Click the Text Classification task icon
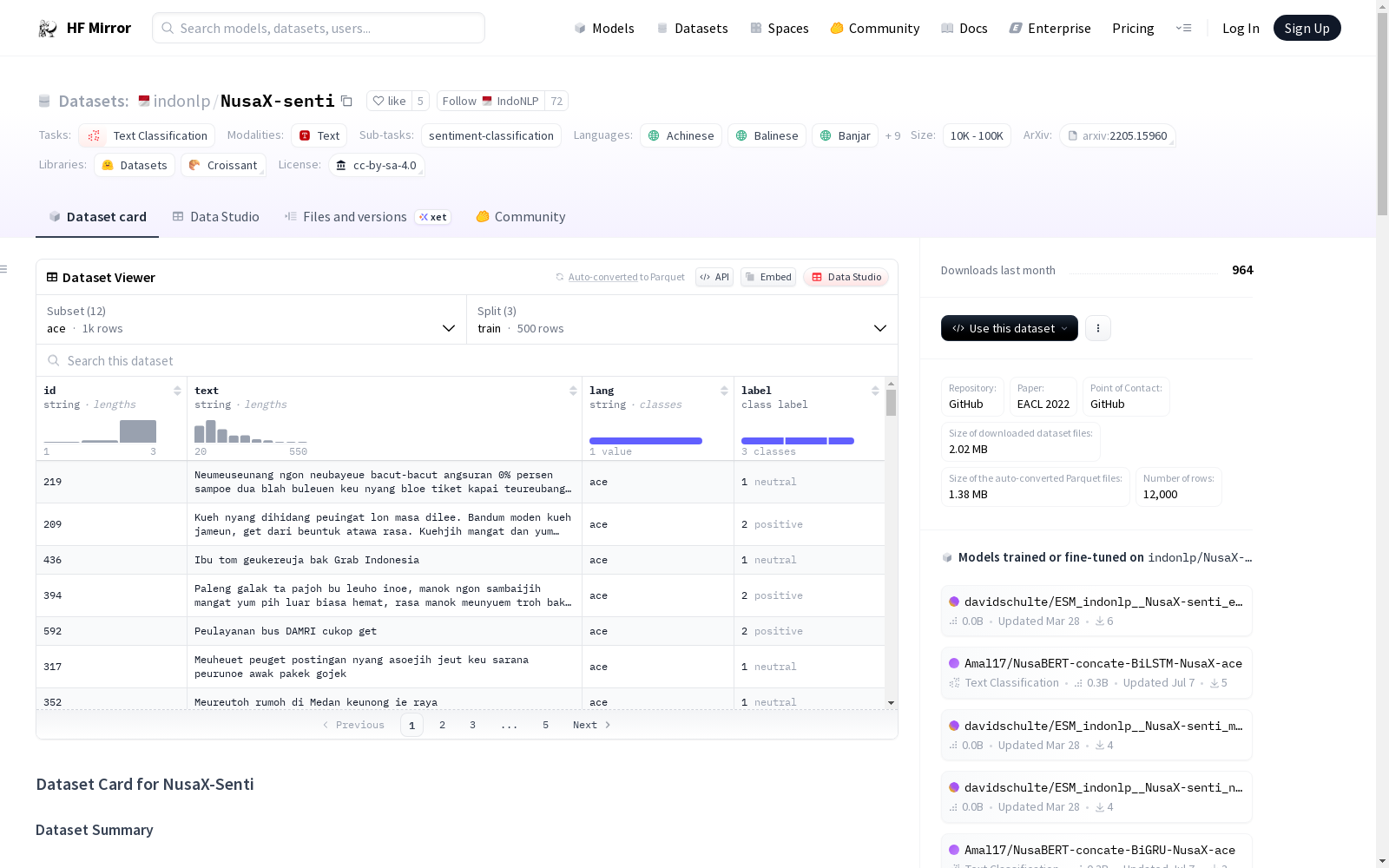Screen dimensions: 1389x868 coord(94,135)
